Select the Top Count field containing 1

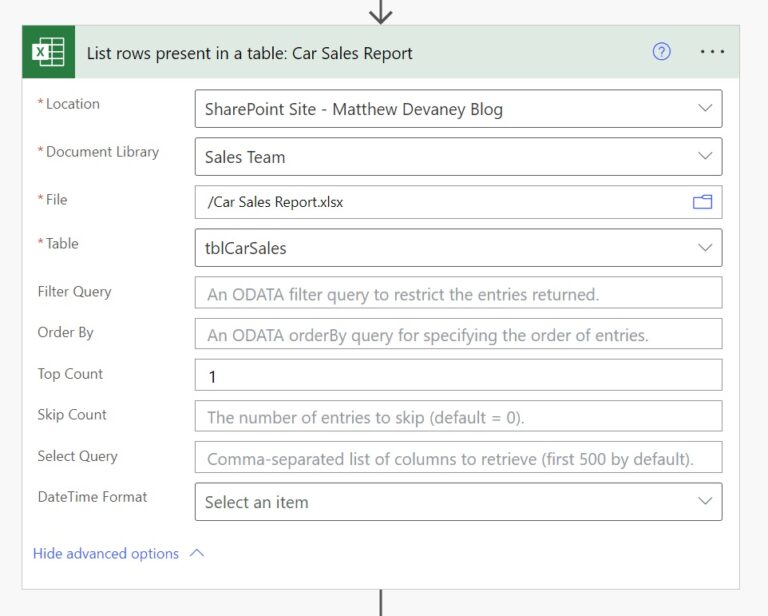coord(457,376)
